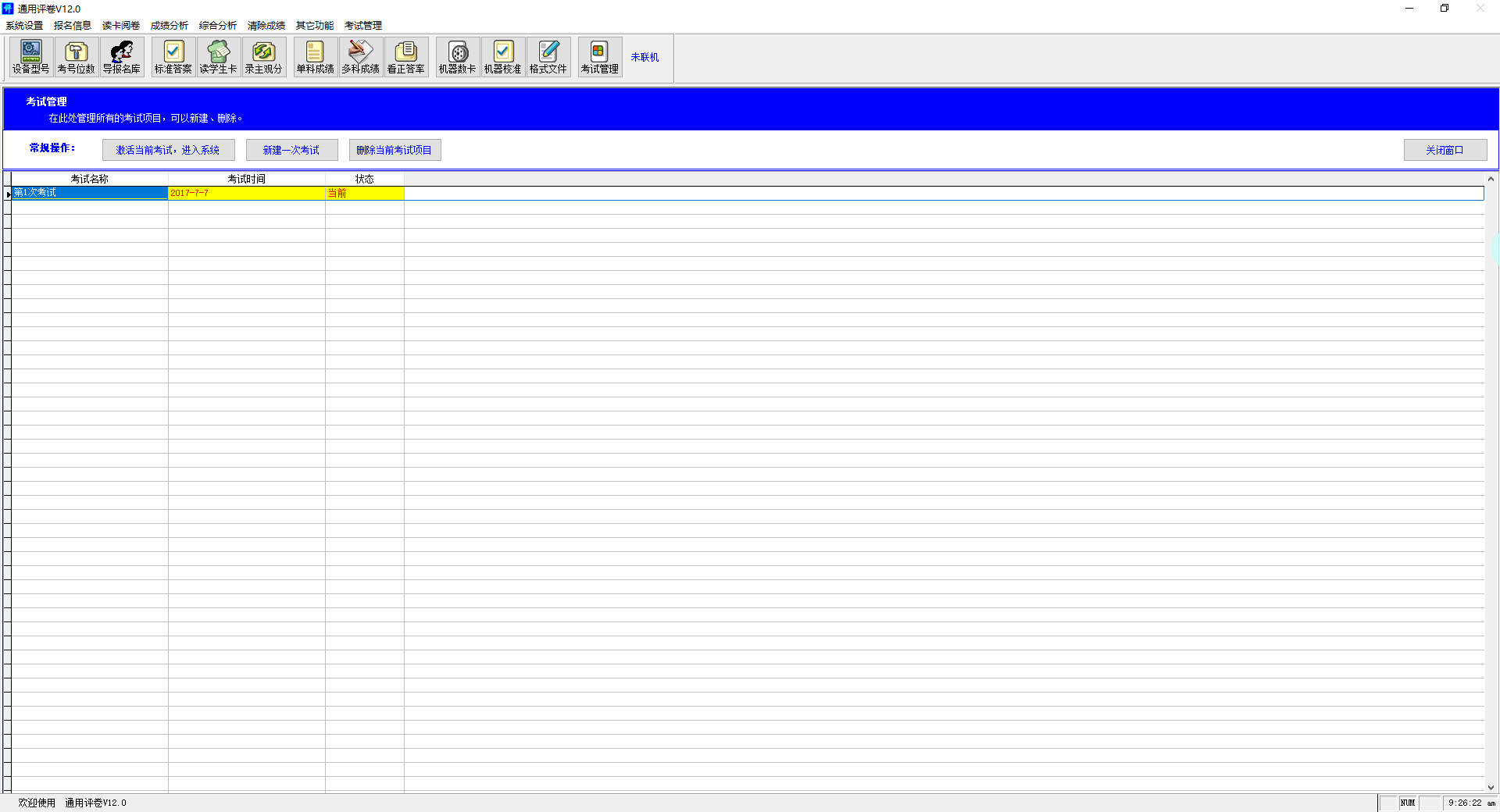Image resolution: width=1500 pixels, height=812 pixels.
Task: Select the 当前 status cell
Action: [x=365, y=193]
